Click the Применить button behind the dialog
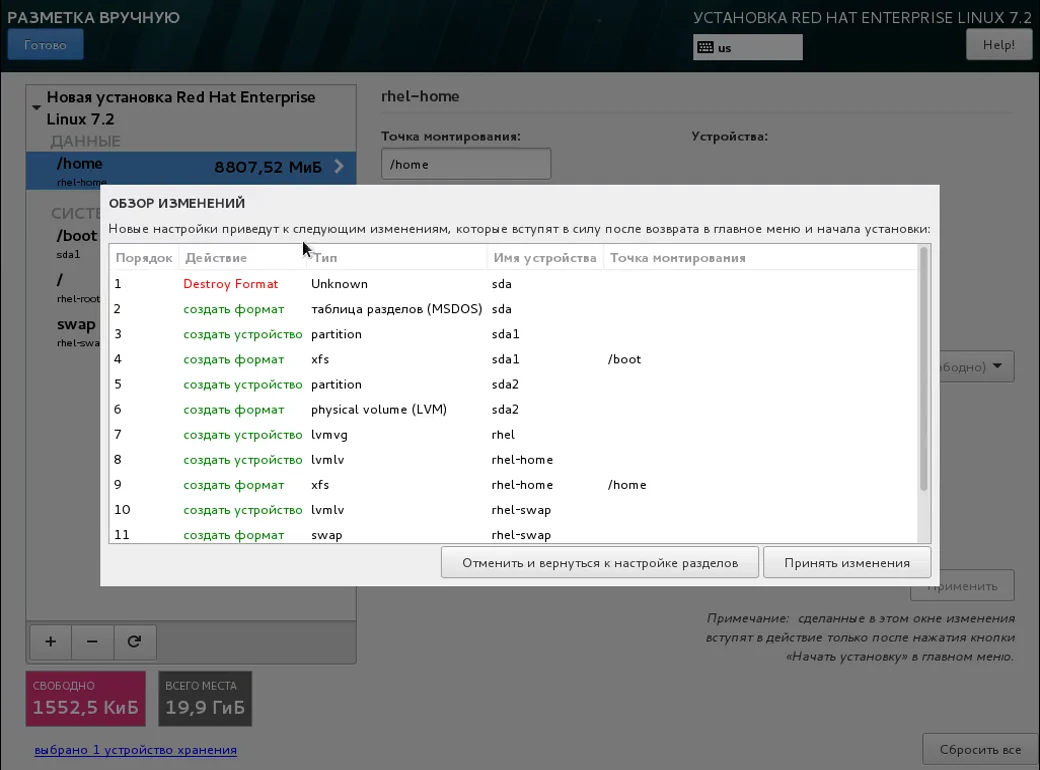1040x770 pixels. coord(962,586)
